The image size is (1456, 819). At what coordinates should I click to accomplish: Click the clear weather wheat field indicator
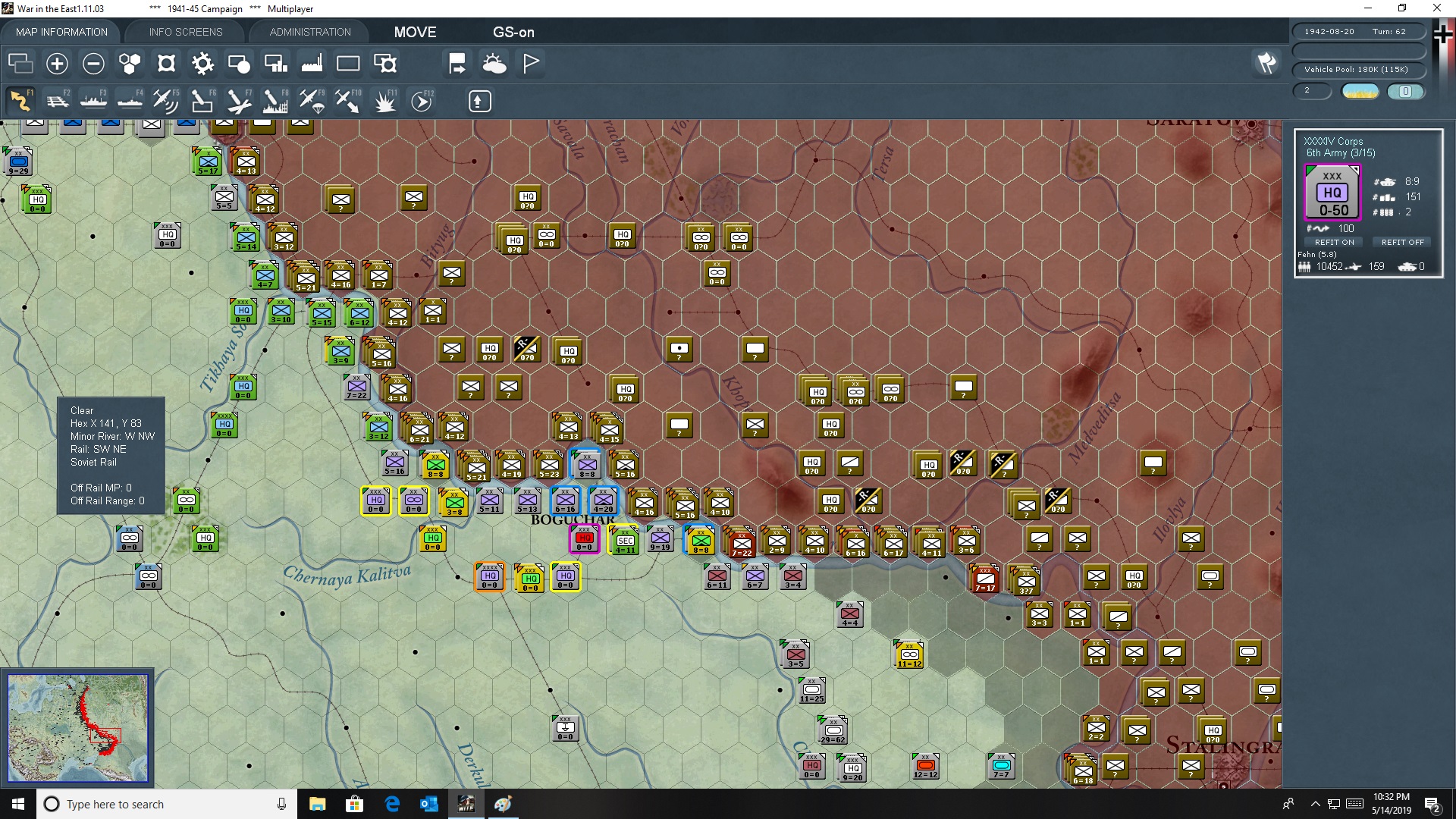pos(1360,91)
